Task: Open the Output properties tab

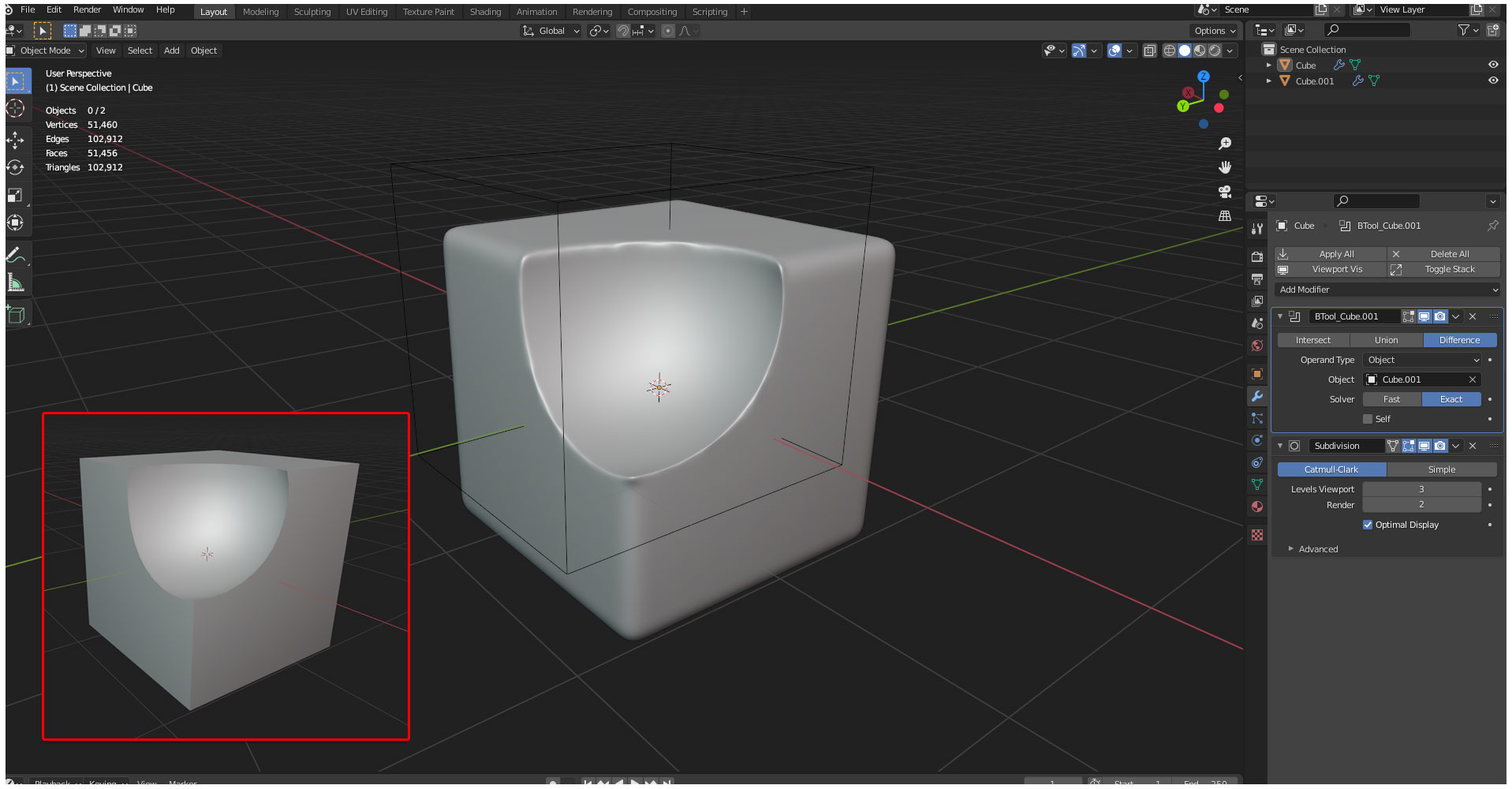Action: 1257,279
